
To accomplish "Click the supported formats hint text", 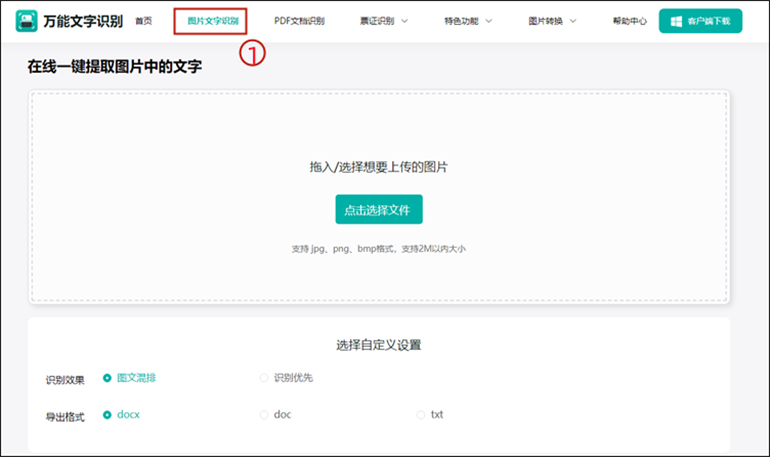I will [379, 249].
